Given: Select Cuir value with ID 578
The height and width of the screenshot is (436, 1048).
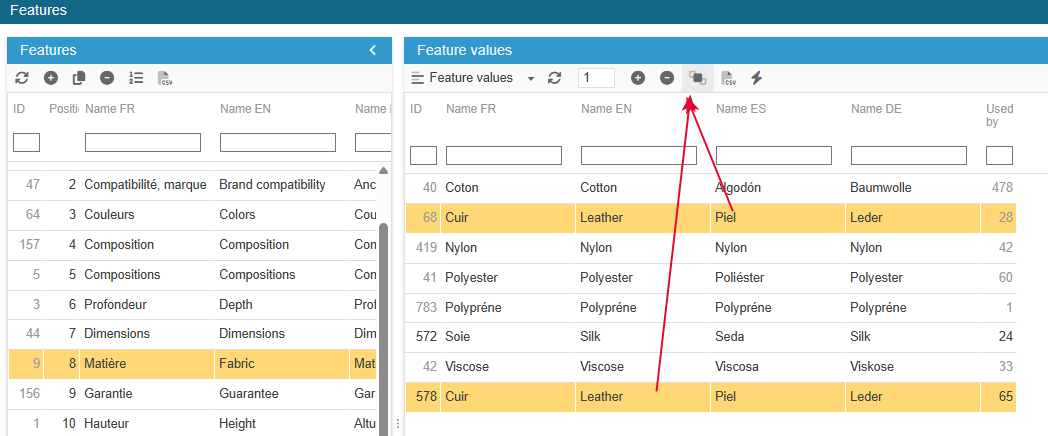Looking at the screenshot, I should pos(710,397).
